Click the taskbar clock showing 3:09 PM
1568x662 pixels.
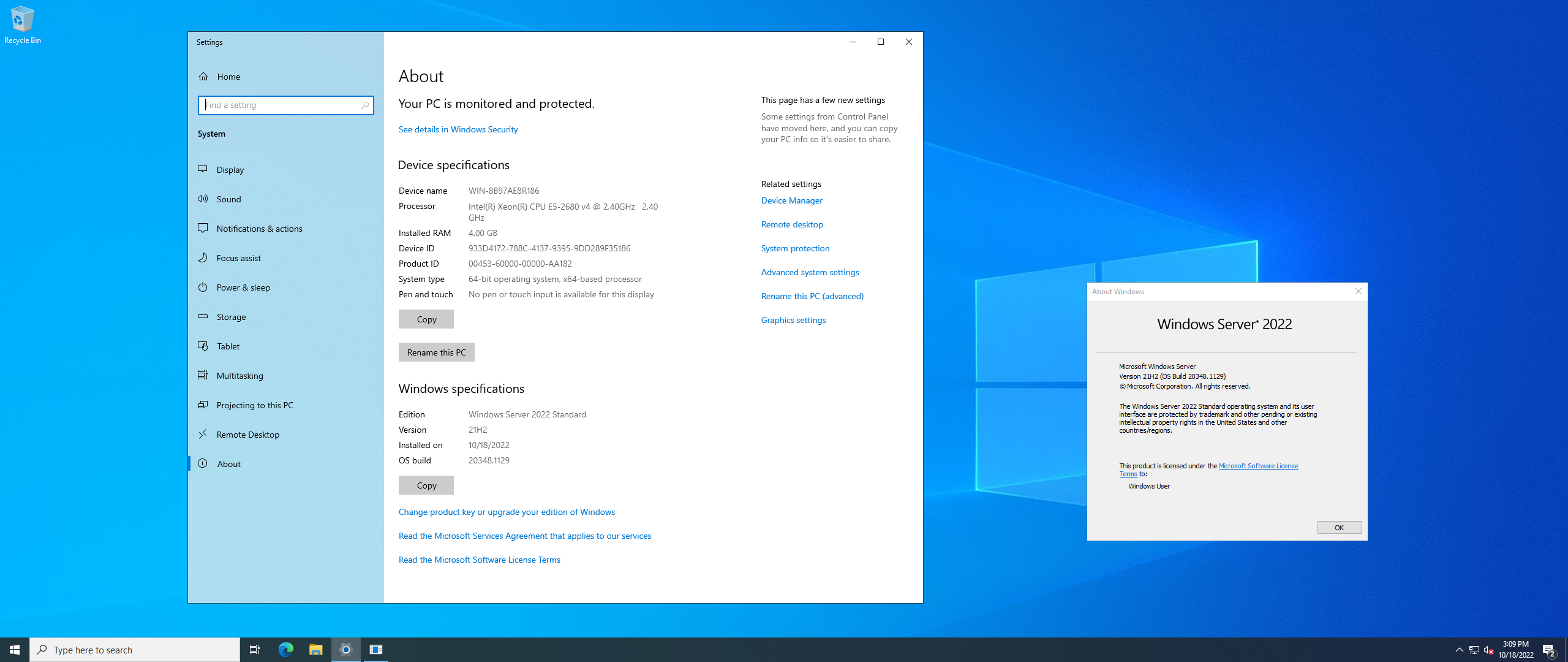click(x=1515, y=650)
